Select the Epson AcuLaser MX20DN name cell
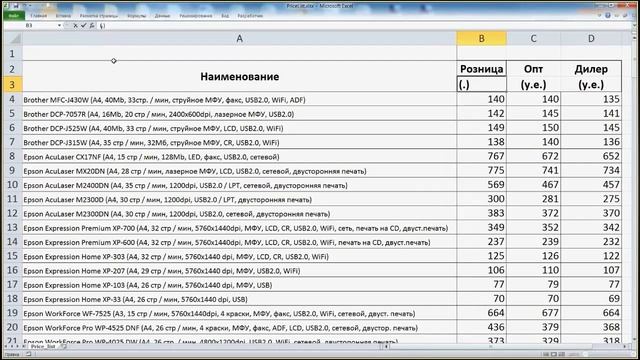640x360 pixels. tap(239, 171)
